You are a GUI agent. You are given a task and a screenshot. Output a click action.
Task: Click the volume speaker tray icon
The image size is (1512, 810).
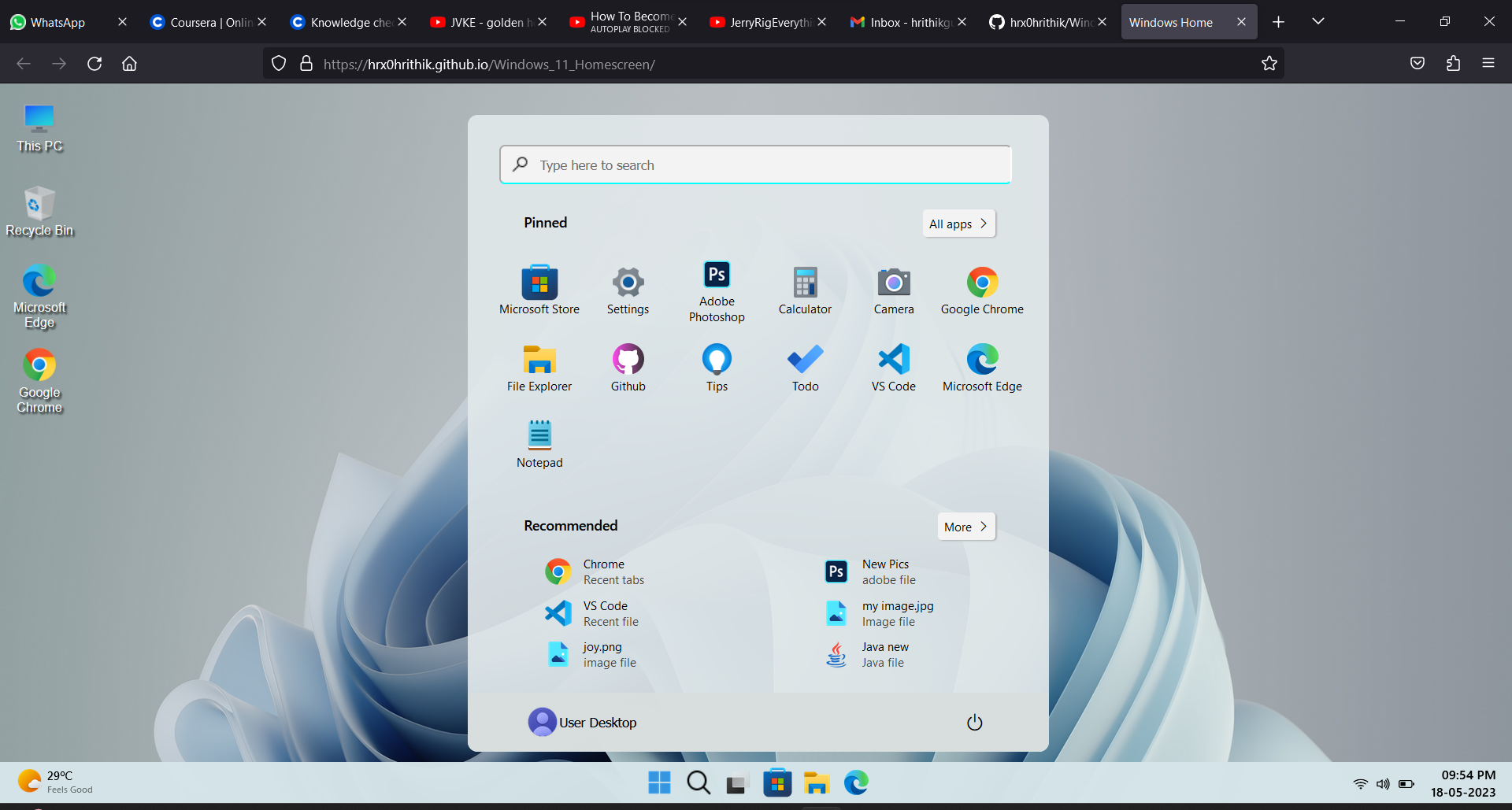(x=1383, y=784)
